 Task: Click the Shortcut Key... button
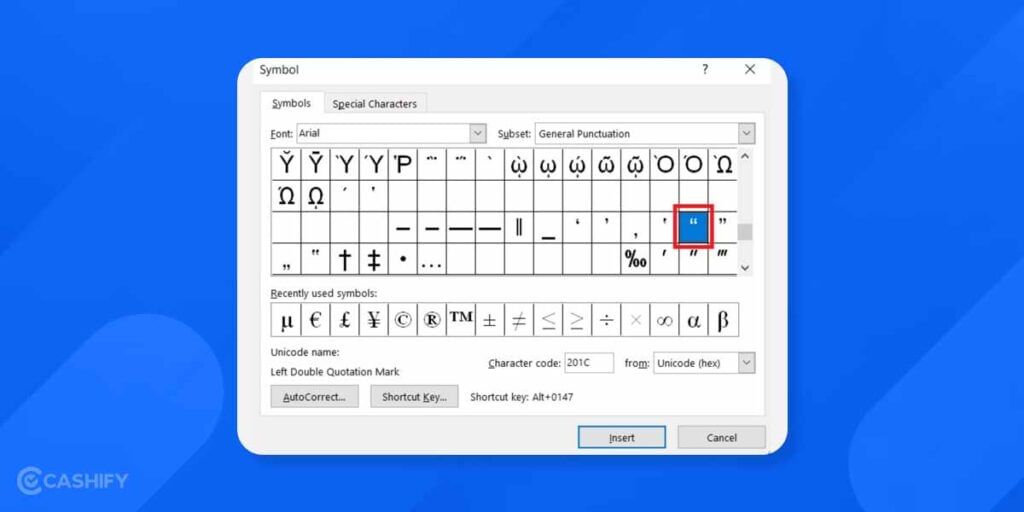414,396
